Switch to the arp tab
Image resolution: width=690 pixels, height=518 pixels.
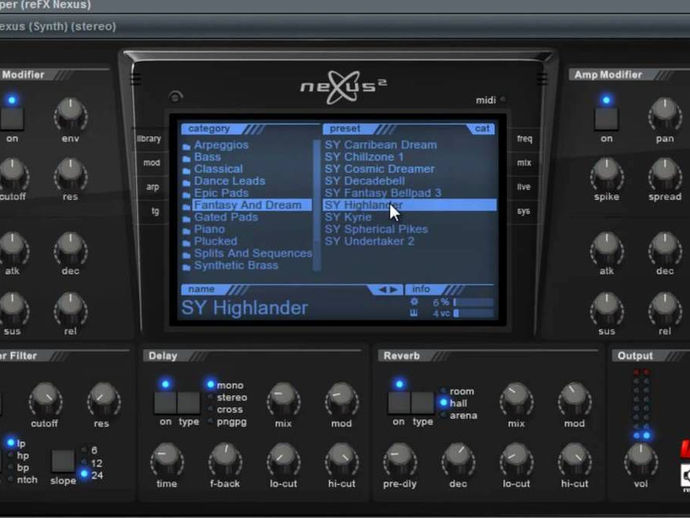tap(152, 187)
